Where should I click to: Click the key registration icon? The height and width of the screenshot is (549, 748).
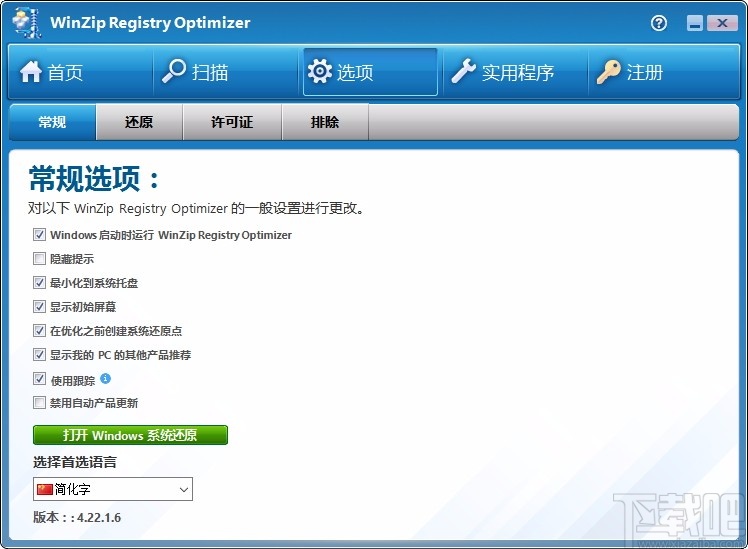[609, 72]
